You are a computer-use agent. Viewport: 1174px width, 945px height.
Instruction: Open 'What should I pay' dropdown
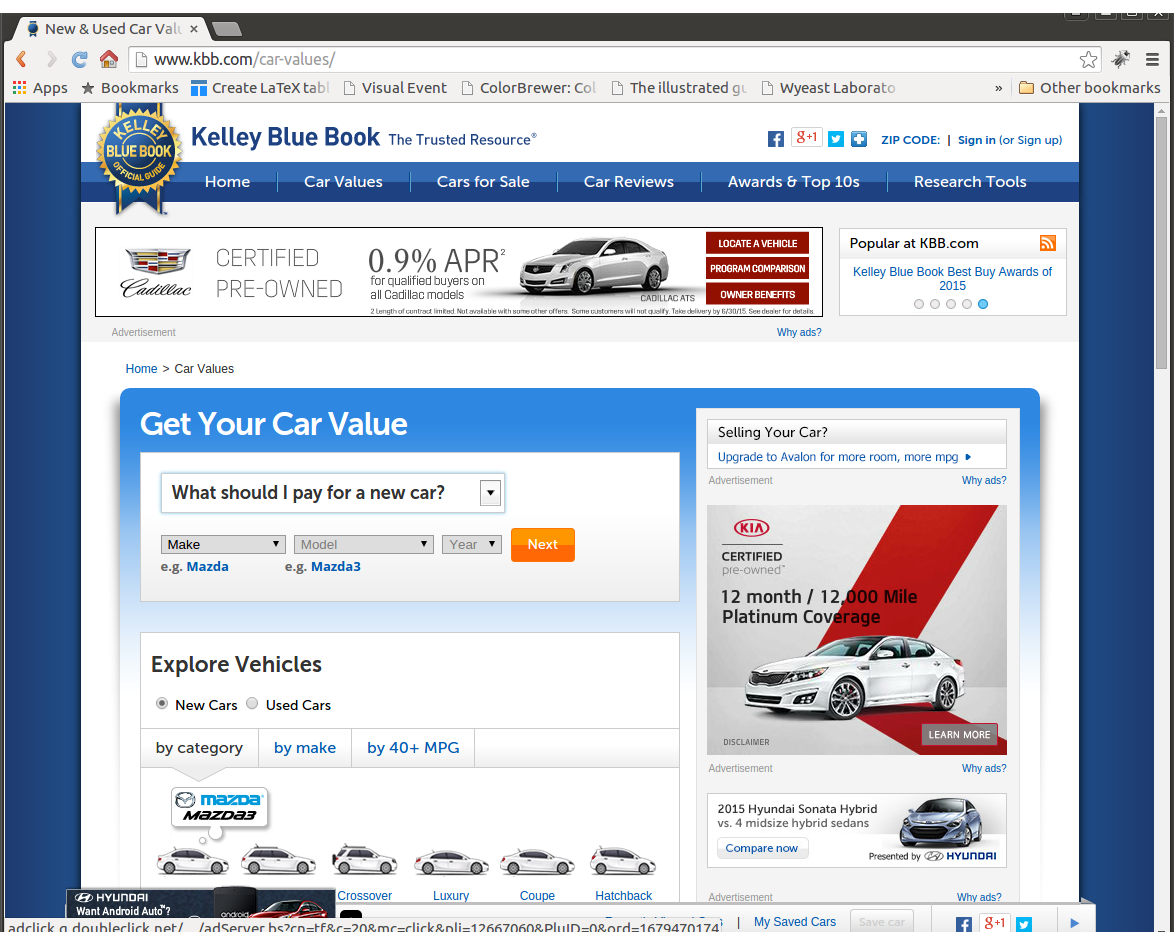(332, 493)
